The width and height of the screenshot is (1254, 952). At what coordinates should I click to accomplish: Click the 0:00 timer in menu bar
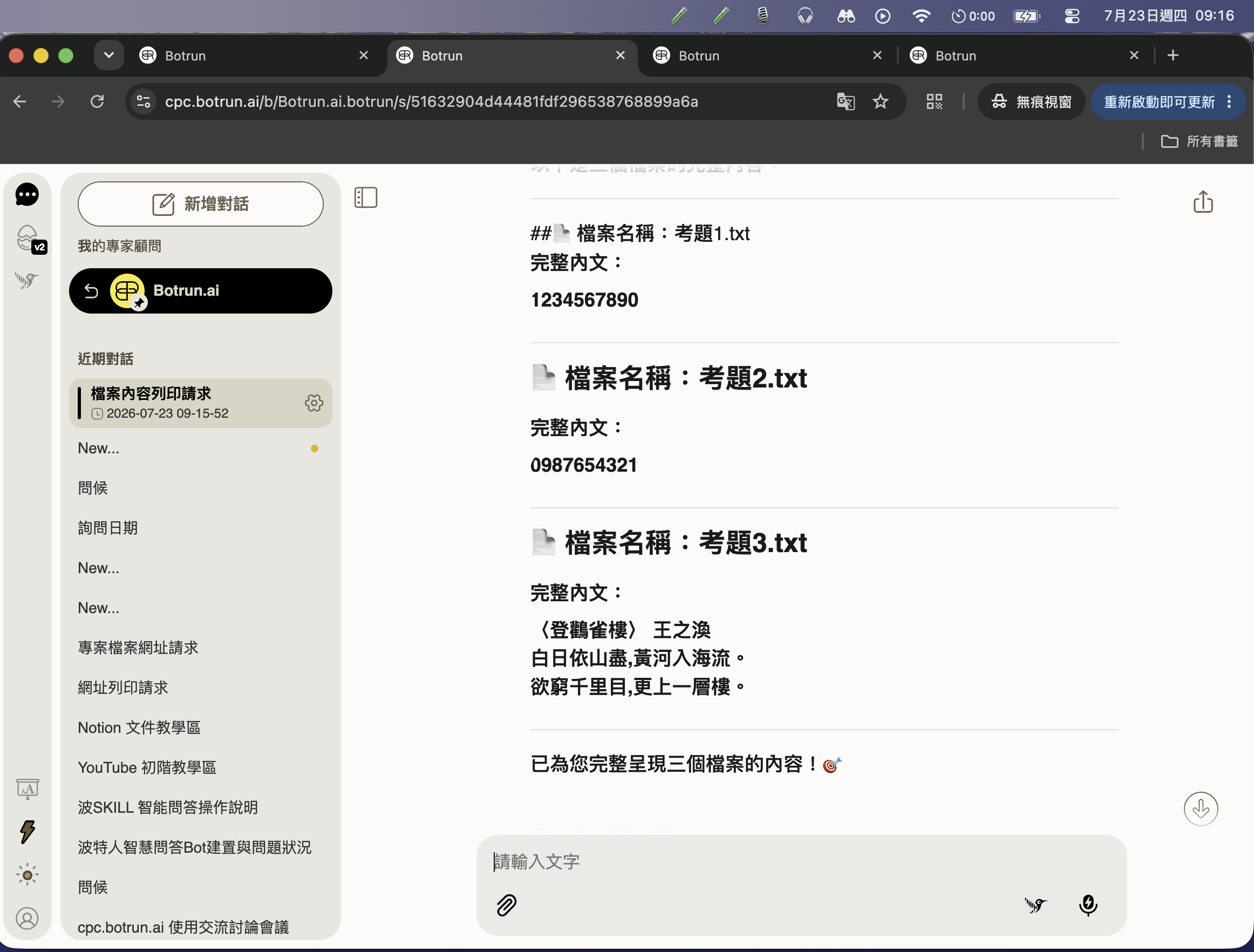tap(973, 15)
